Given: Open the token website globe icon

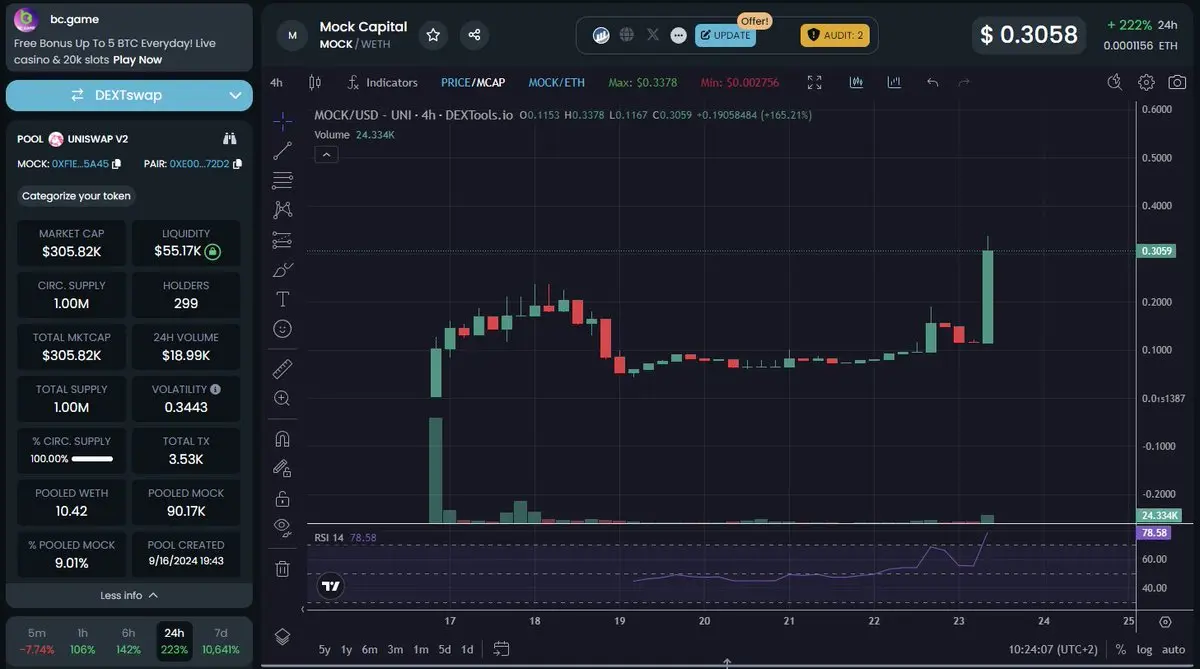Looking at the screenshot, I should 627,35.
